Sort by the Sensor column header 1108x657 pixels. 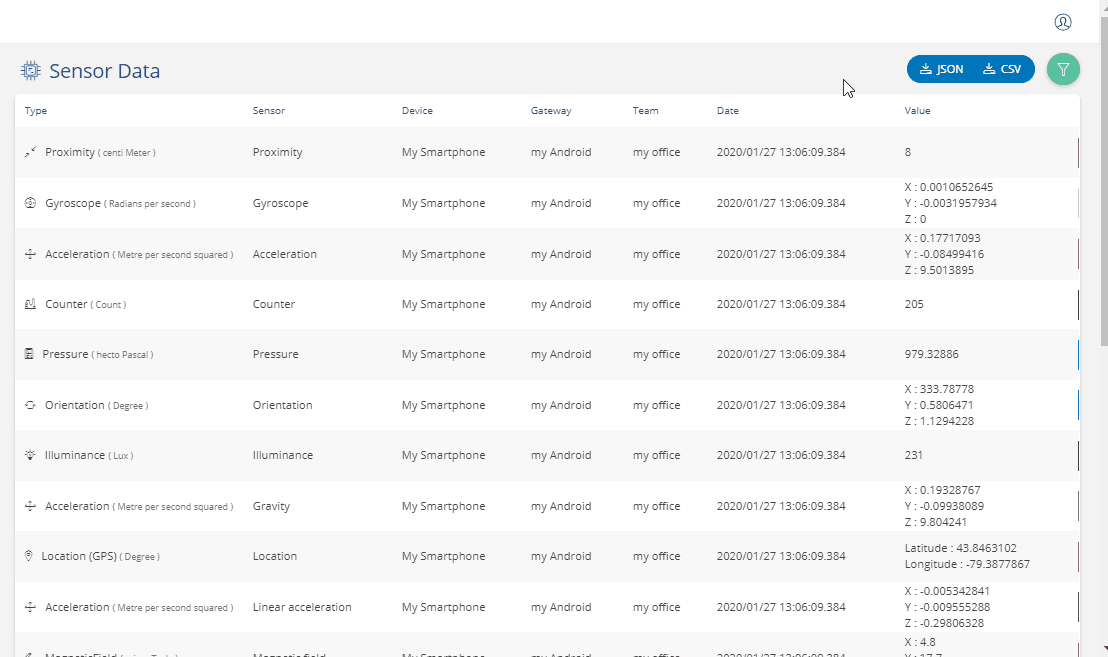[x=269, y=110]
